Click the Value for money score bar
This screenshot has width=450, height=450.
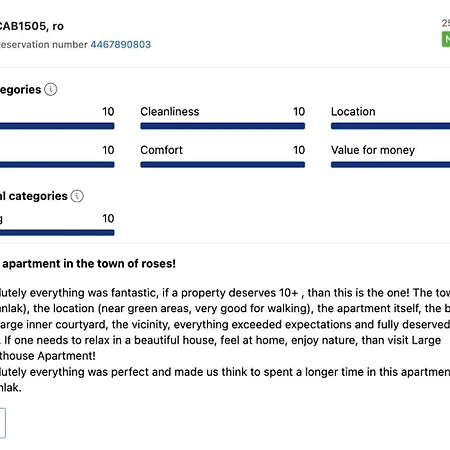390,165
